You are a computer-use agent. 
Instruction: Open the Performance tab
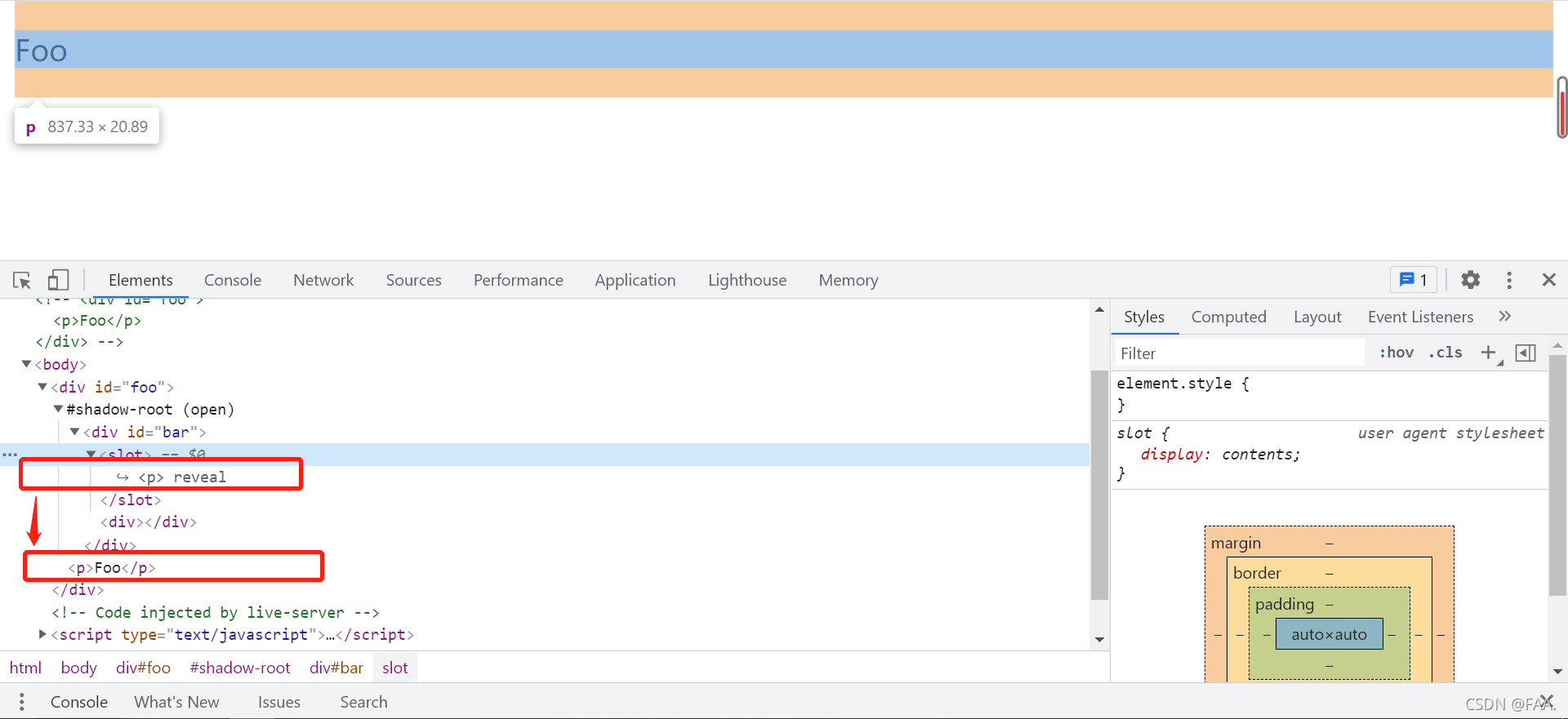click(519, 280)
